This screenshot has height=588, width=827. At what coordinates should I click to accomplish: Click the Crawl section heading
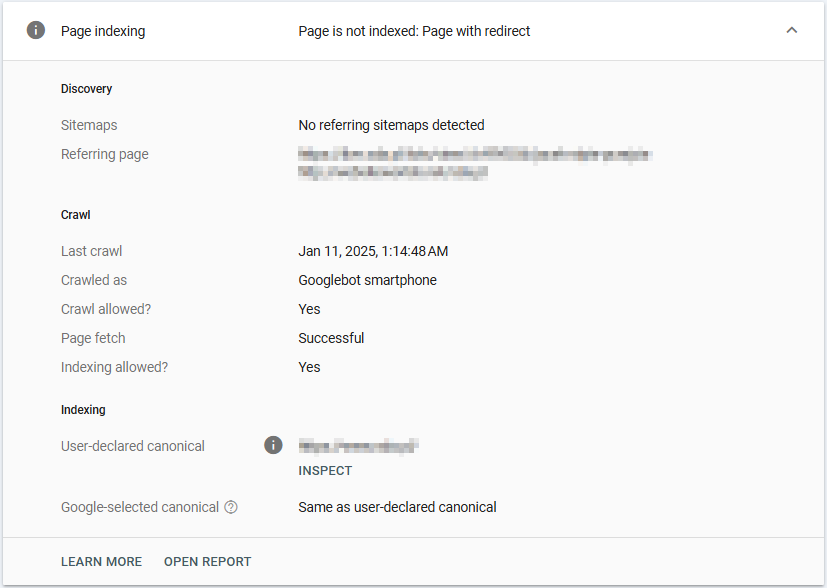pos(76,215)
